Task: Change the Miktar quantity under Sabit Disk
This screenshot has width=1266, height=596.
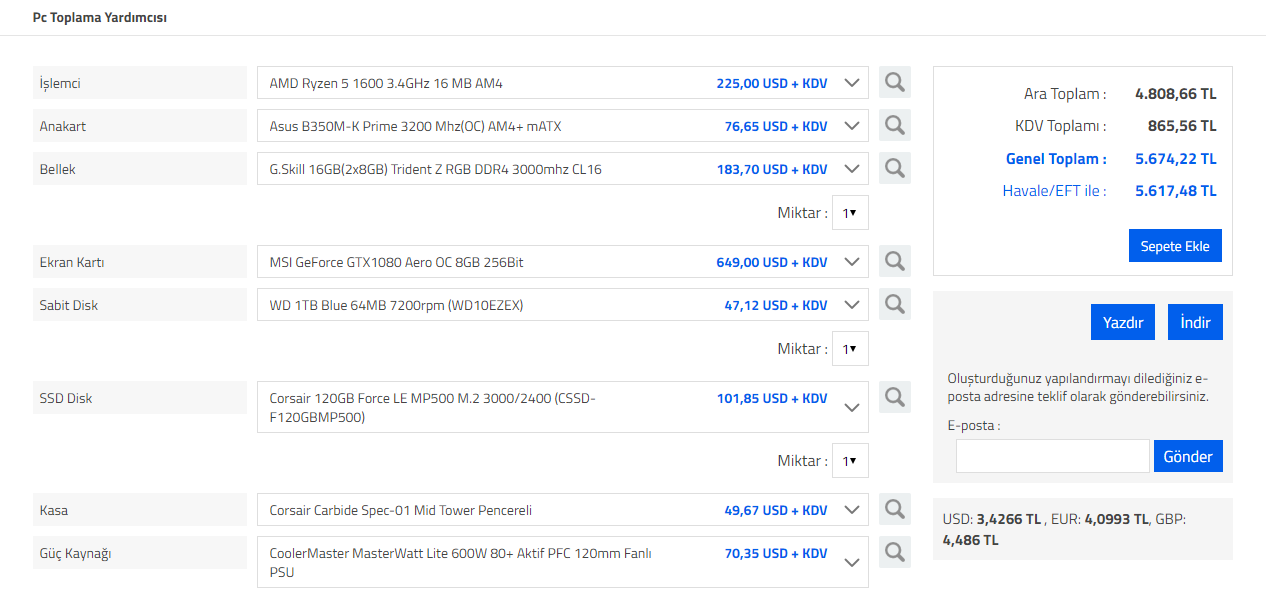Action: click(850, 349)
